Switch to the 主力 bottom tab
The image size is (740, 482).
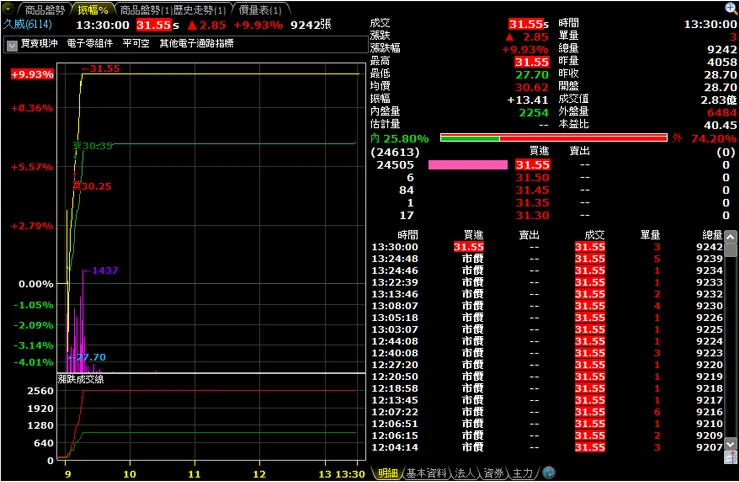[x=522, y=473]
